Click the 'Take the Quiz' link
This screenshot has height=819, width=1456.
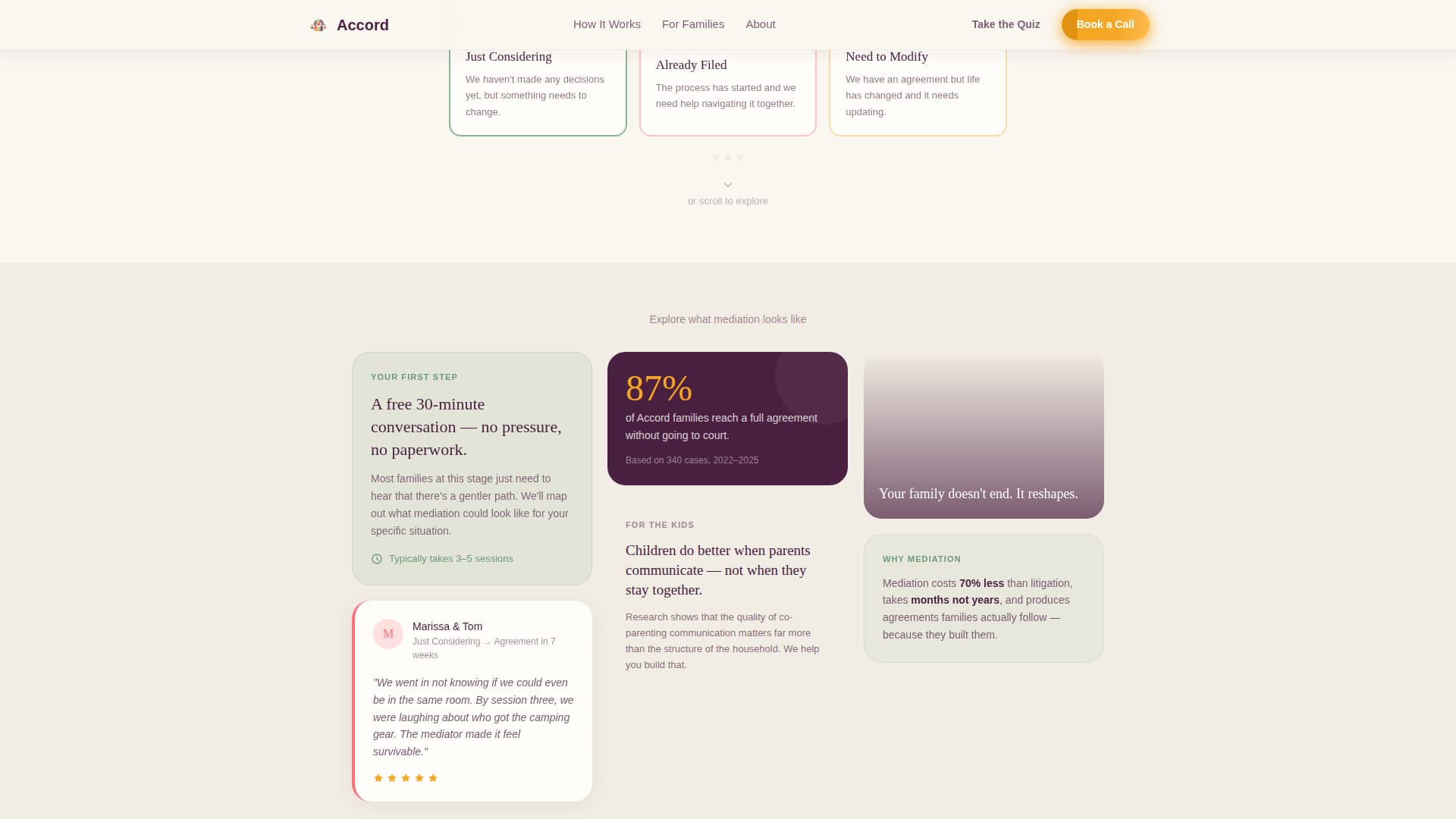(x=1006, y=24)
